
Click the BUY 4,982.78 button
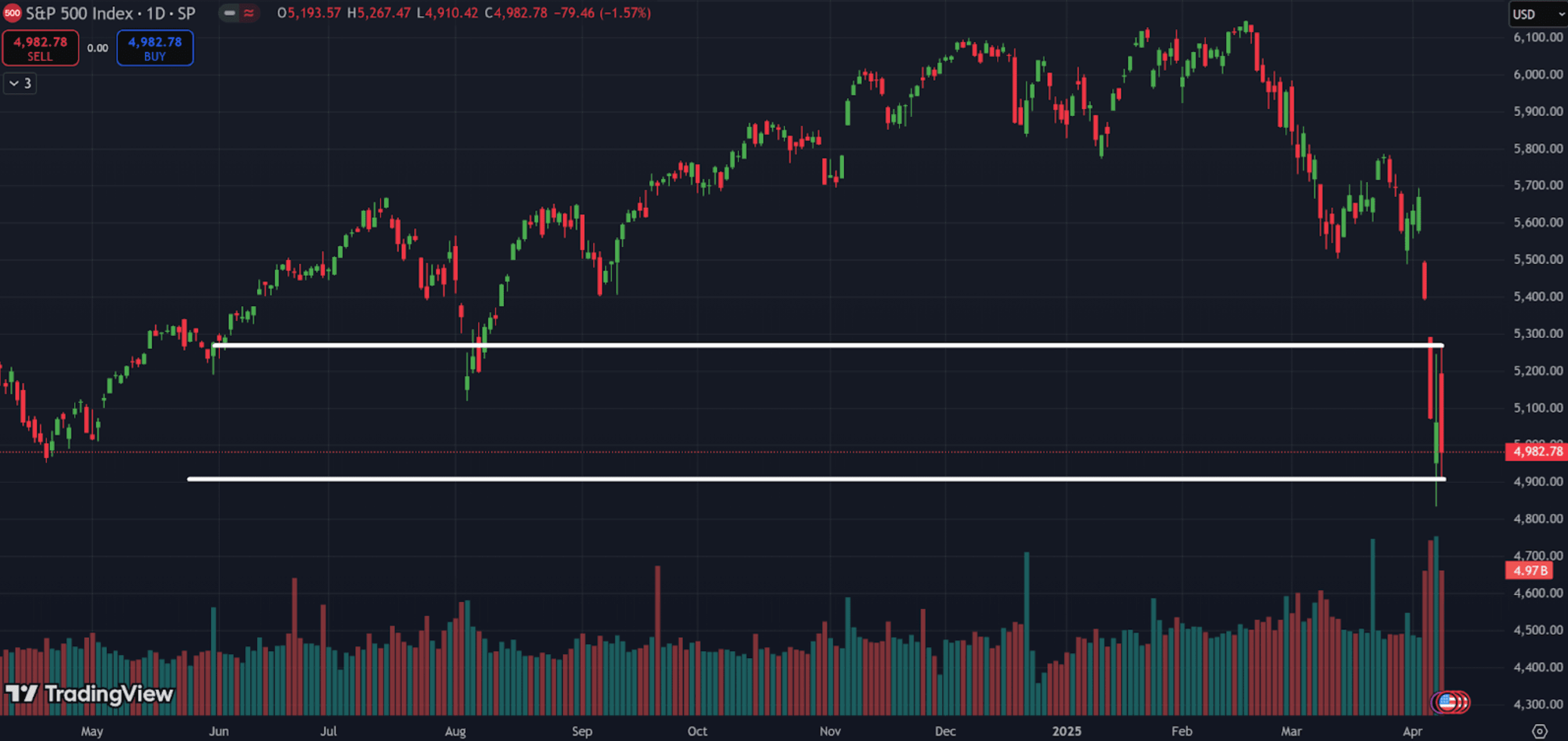click(154, 48)
